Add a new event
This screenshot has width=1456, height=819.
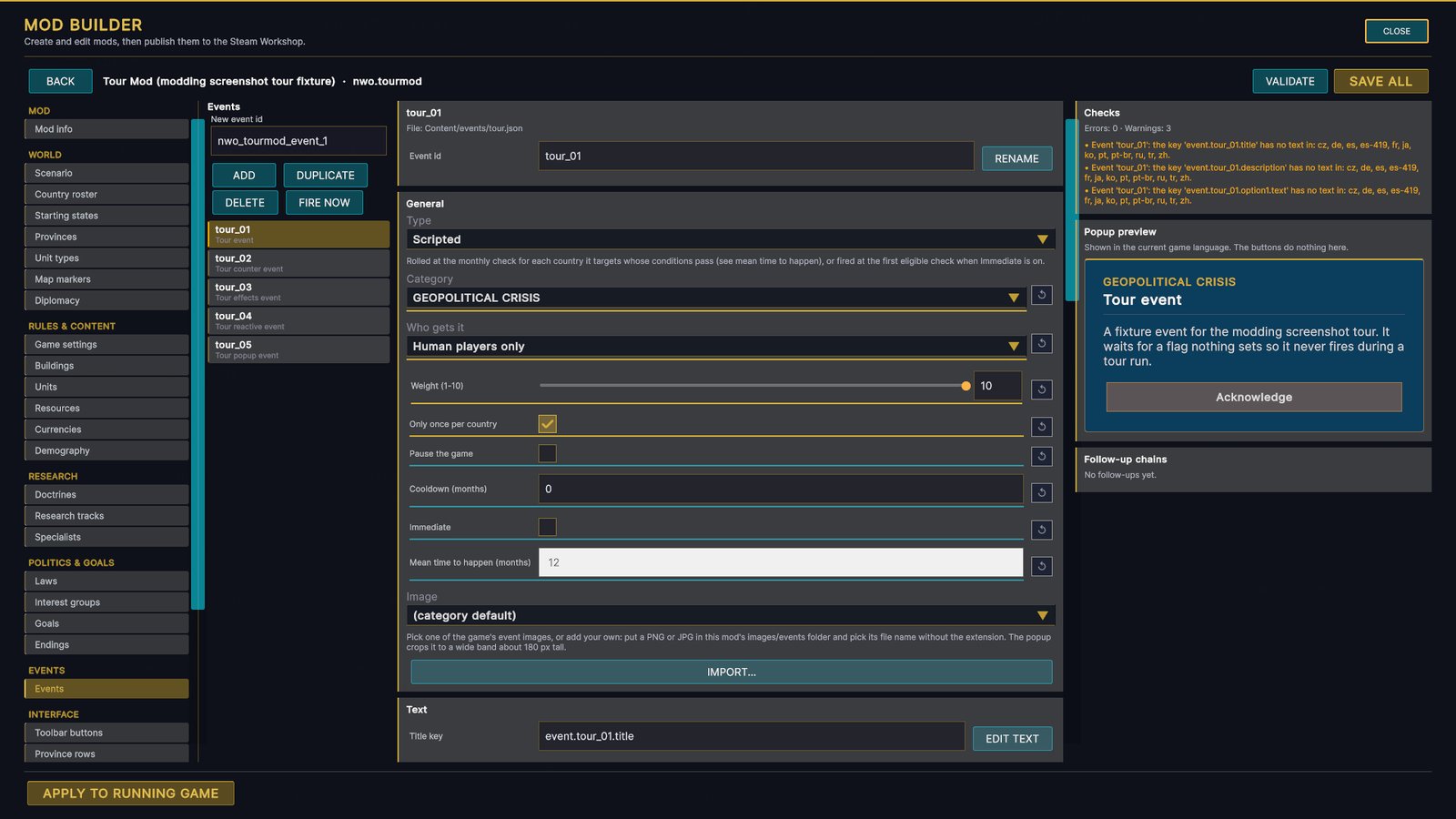click(244, 176)
